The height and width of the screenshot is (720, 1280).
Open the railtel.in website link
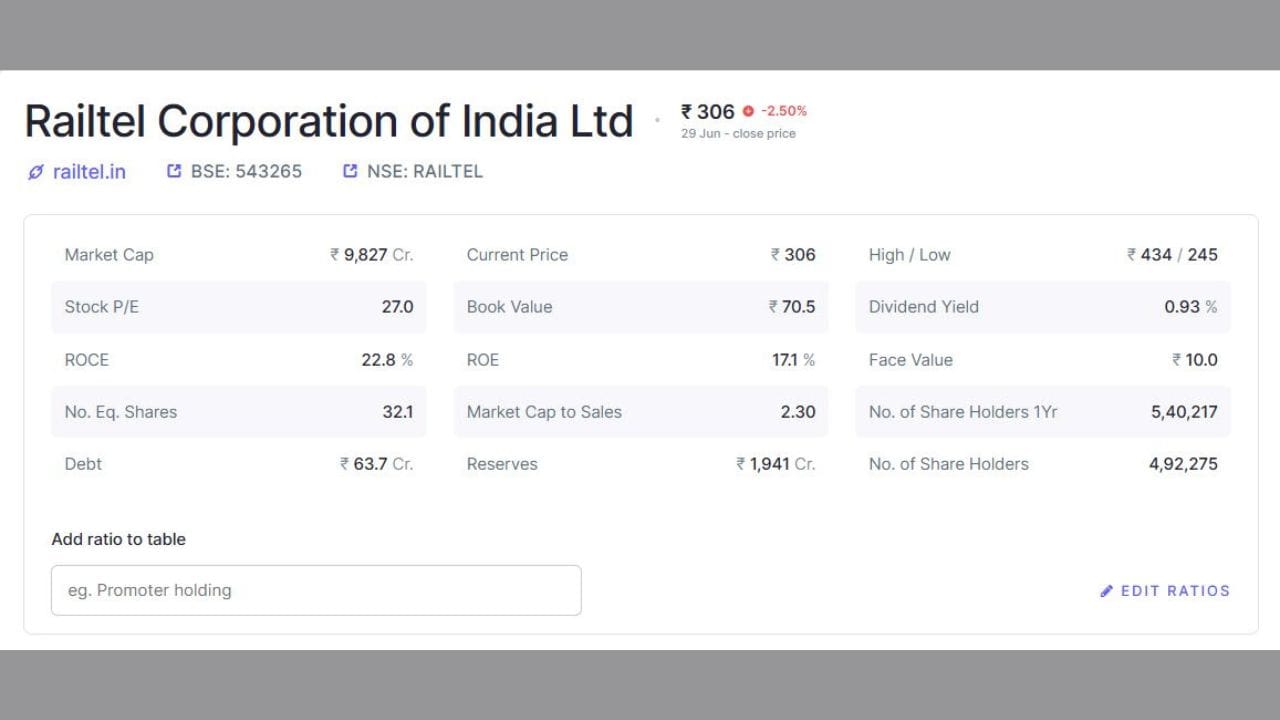89,172
